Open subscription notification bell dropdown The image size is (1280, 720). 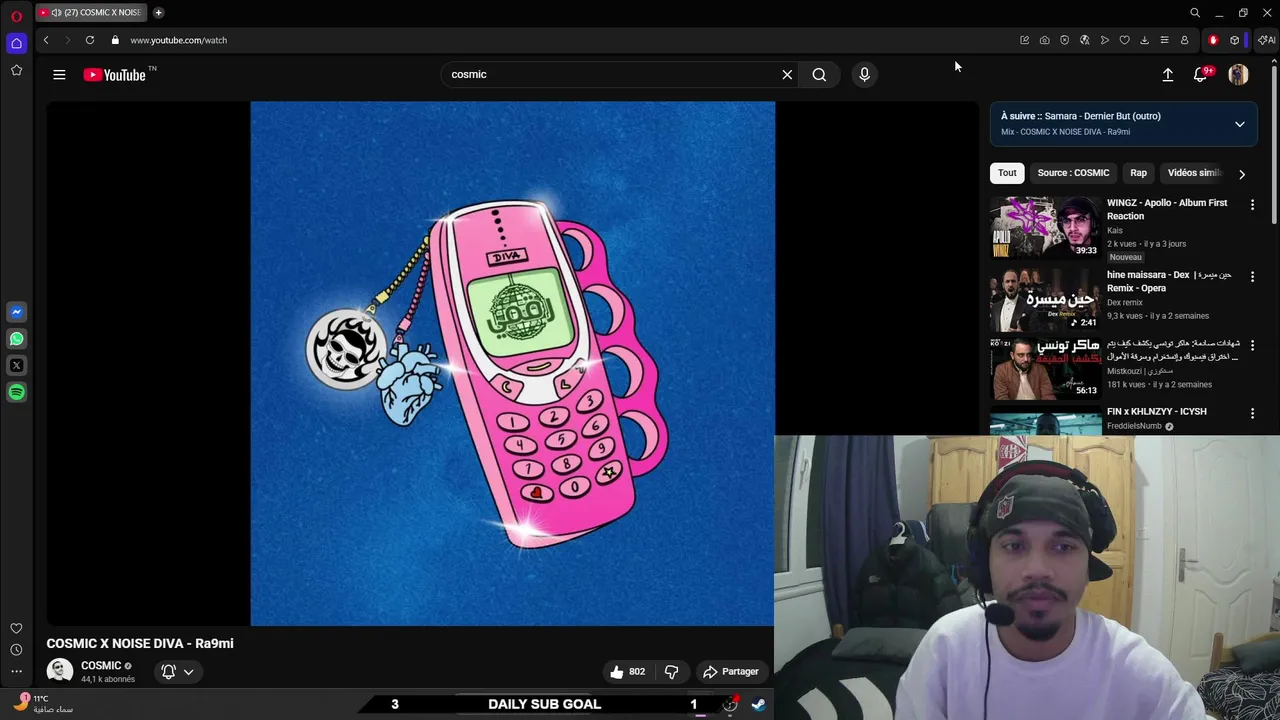pos(177,672)
